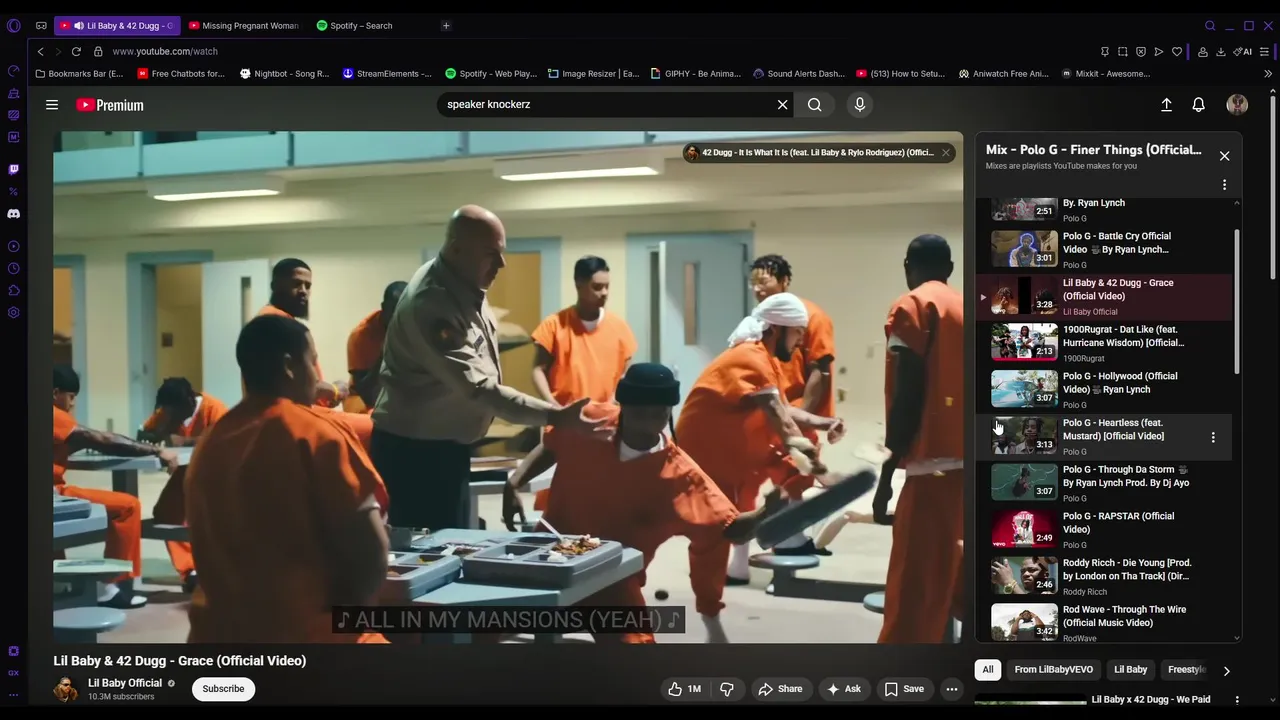The height and width of the screenshot is (720, 1280).
Task: Subscribe to Lil Baby Official
Action: click(223, 689)
